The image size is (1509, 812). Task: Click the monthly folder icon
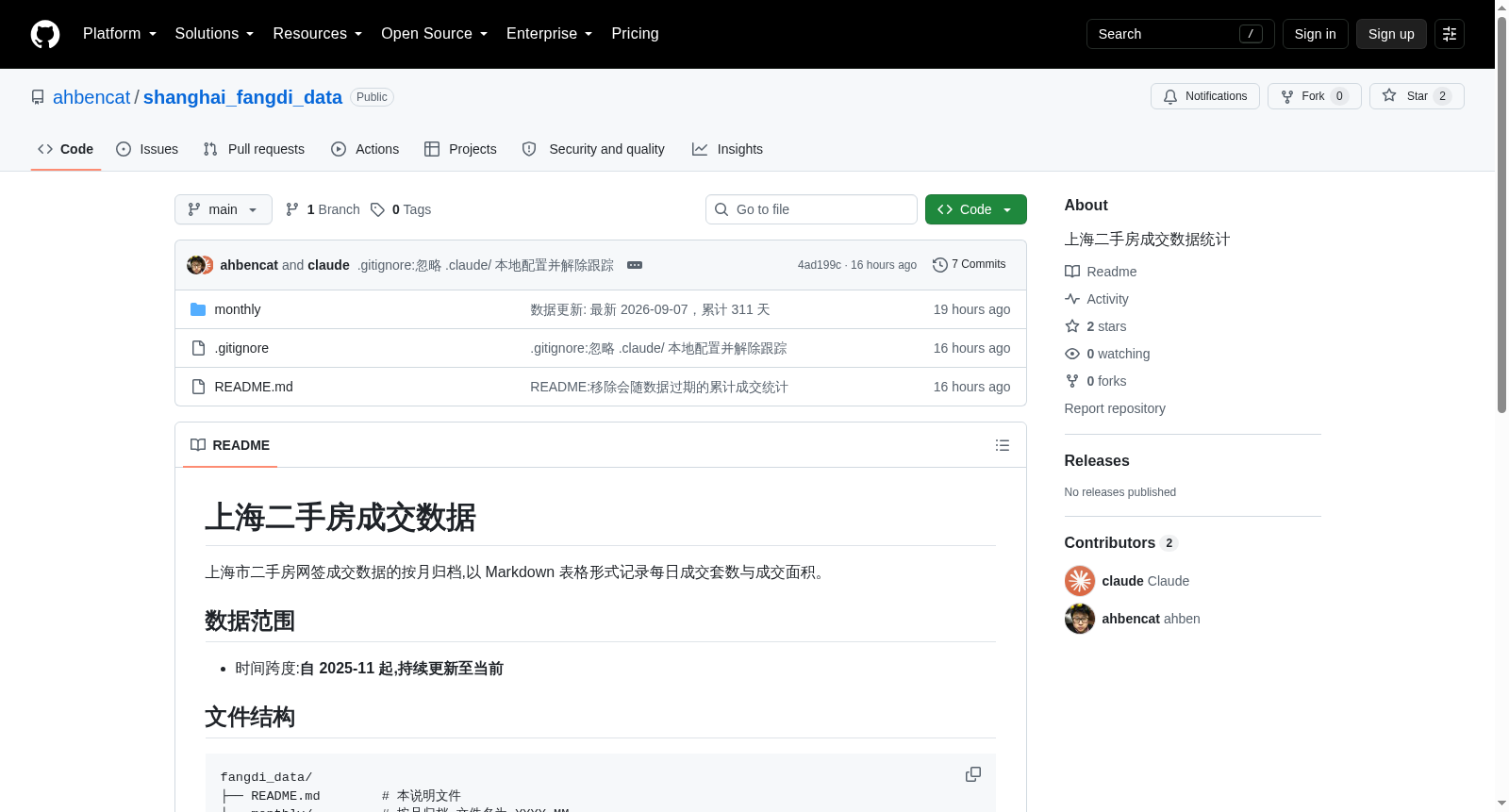(198, 309)
